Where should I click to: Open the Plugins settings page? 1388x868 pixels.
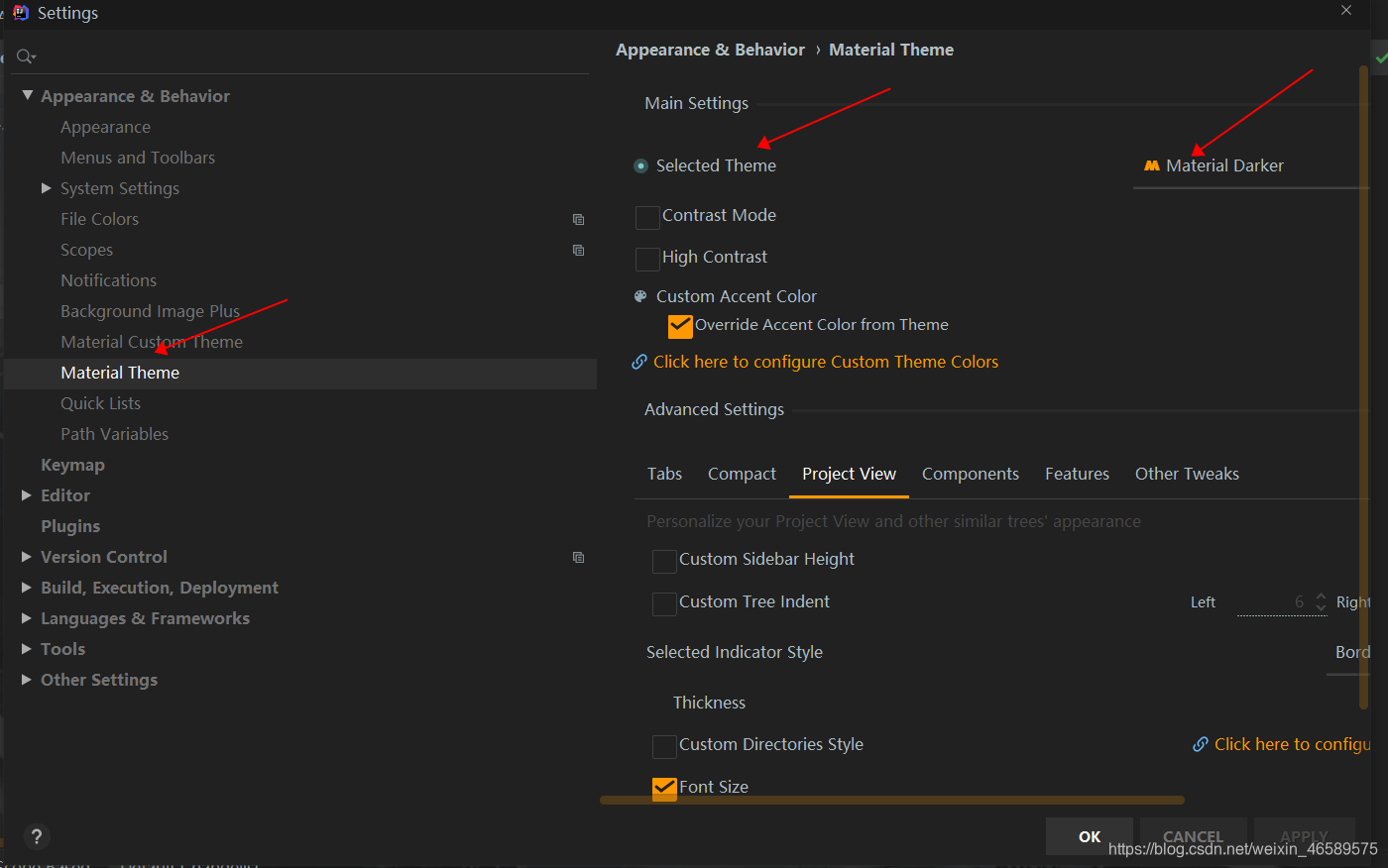click(70, 526)
